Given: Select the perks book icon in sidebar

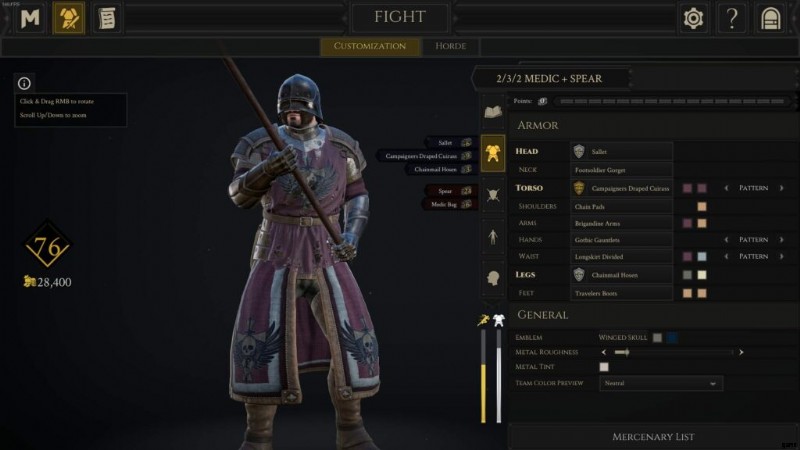Looking at the screenshot, I should click(493, 111).
